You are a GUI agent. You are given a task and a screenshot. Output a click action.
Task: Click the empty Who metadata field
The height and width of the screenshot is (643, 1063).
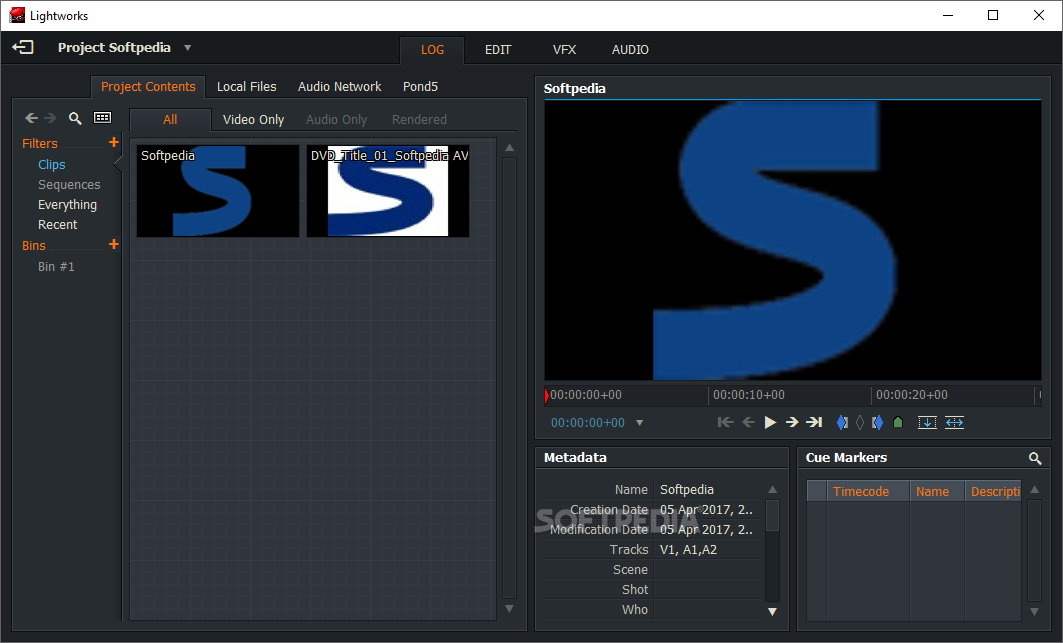tap(707, 610)
